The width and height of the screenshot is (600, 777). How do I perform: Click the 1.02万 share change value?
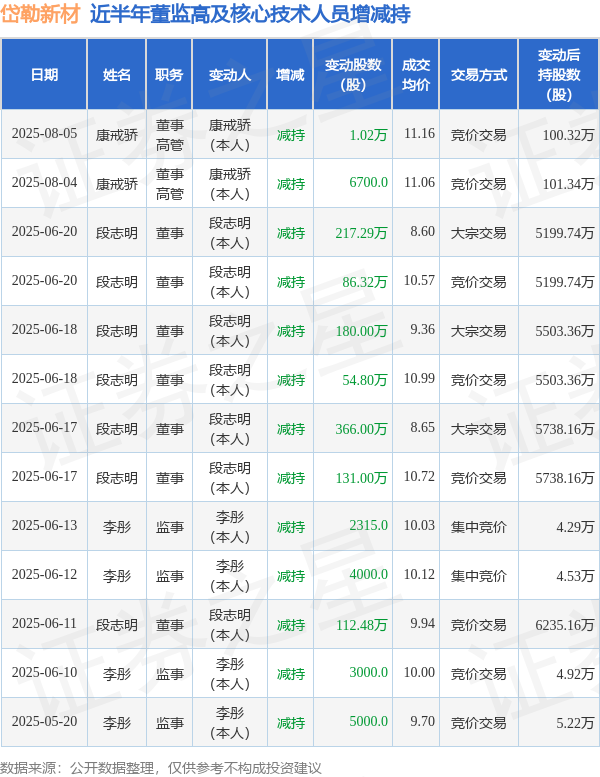click(x=368, y=135)
